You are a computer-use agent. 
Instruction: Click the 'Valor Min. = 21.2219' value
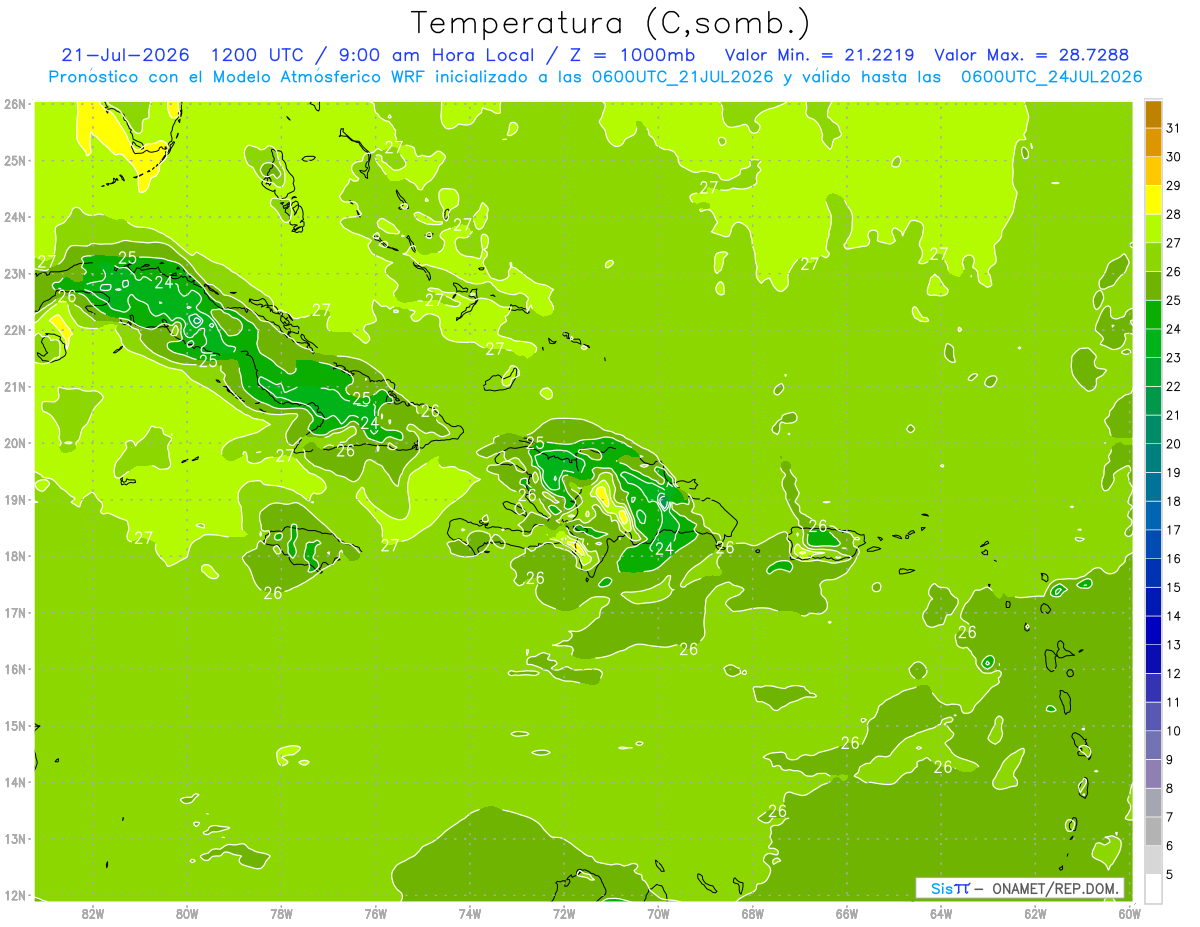point(819,55)
